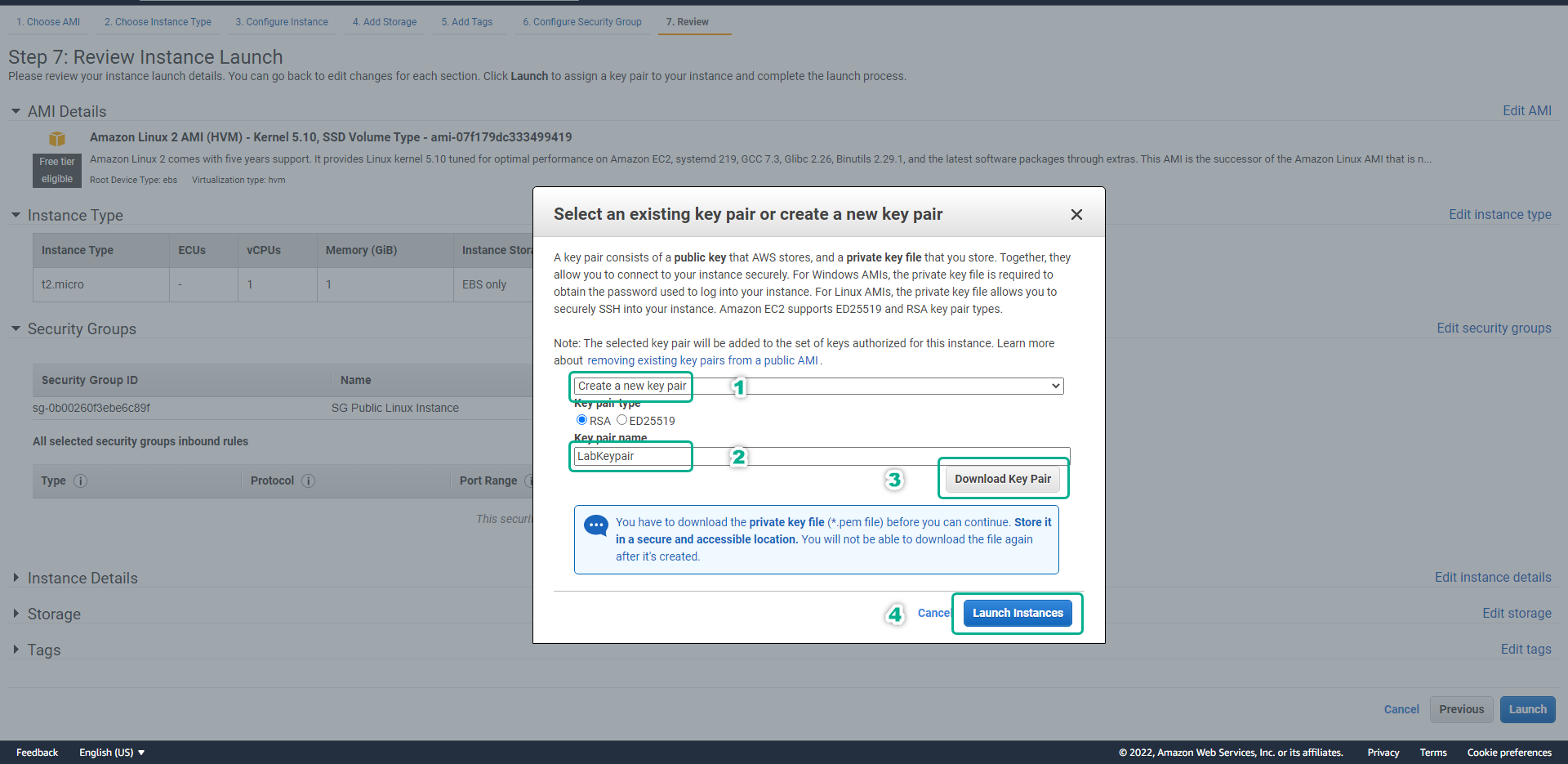Screen dimensions: 1568x764
Task: Open removing existing key pairs link
Action: tap(702, 360)
